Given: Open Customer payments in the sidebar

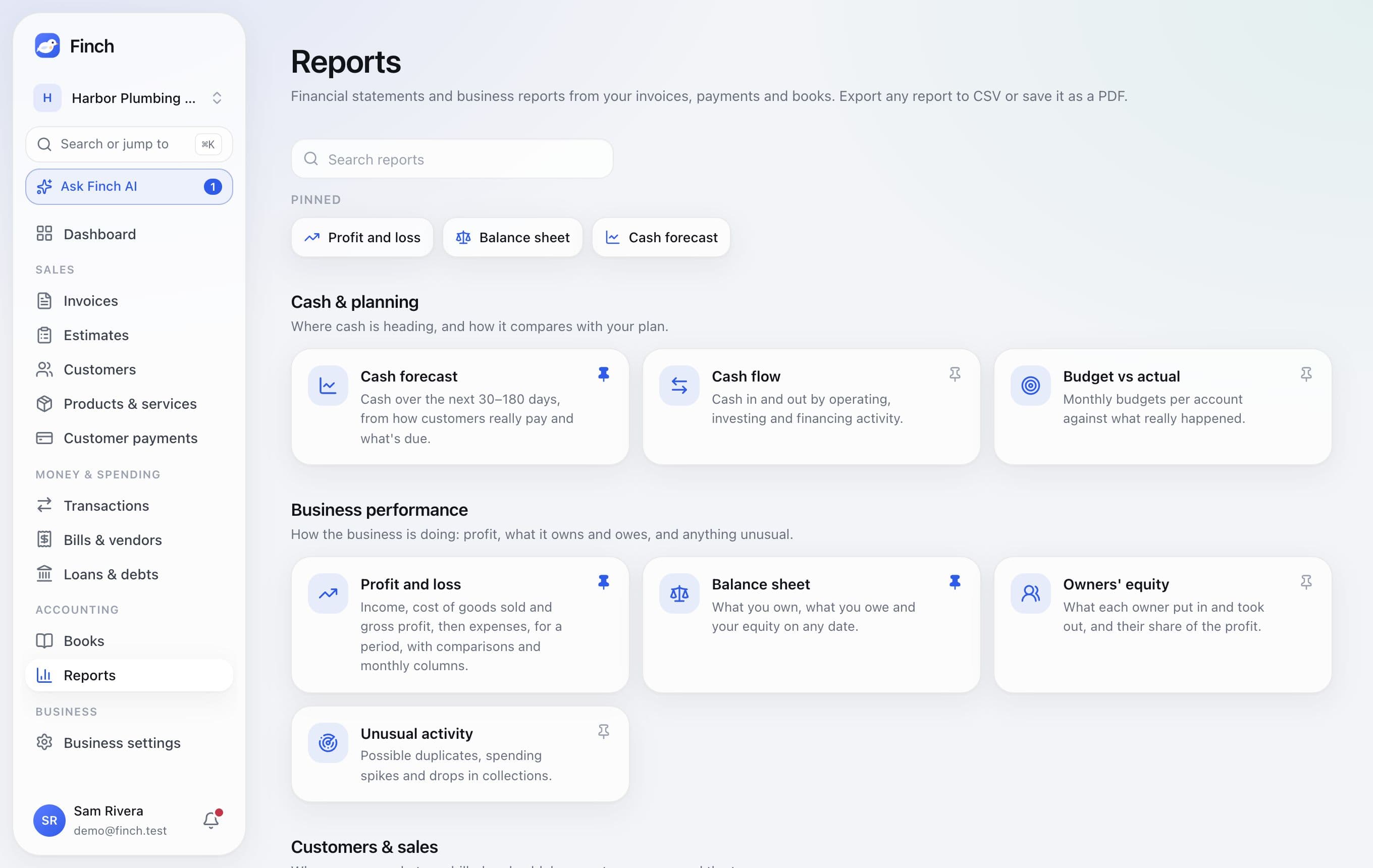Looking at the screenshot, I should click(129, 438).
